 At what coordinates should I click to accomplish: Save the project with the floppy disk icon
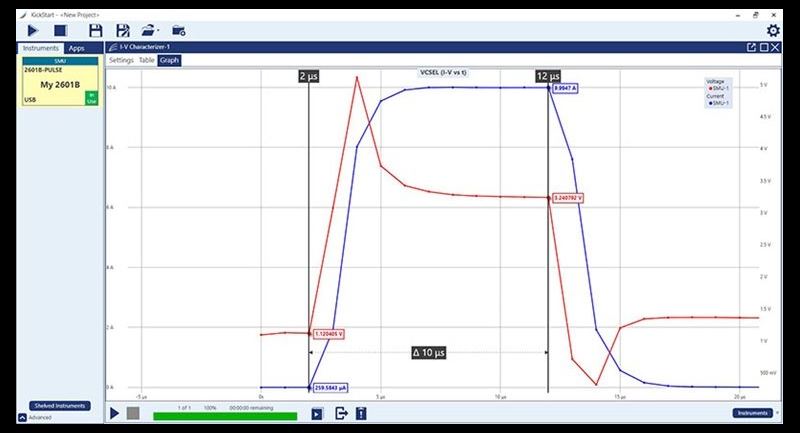pyautogui.click(x=96, y=30)
